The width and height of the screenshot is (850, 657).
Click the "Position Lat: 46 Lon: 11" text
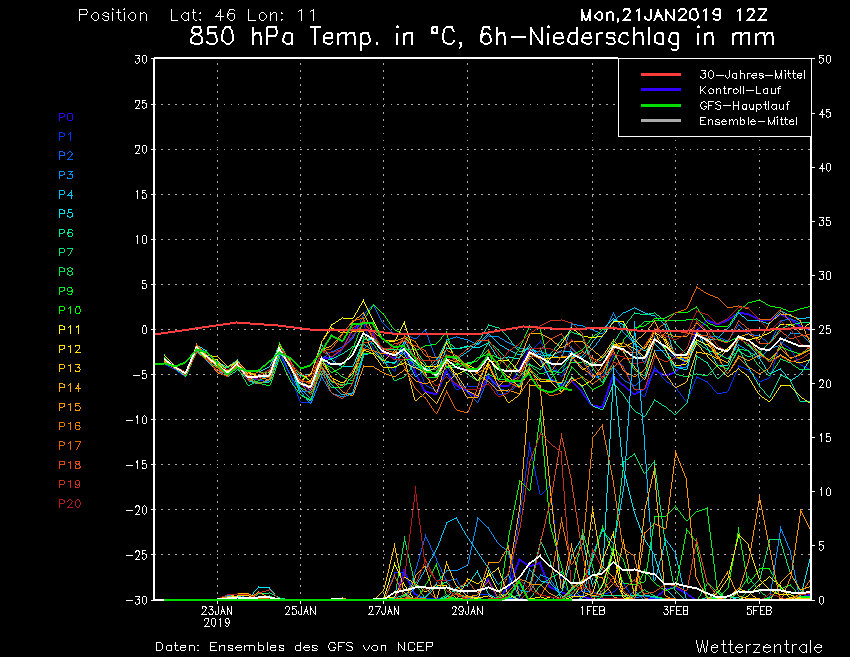pyautogui.click(x=197, y=15)
